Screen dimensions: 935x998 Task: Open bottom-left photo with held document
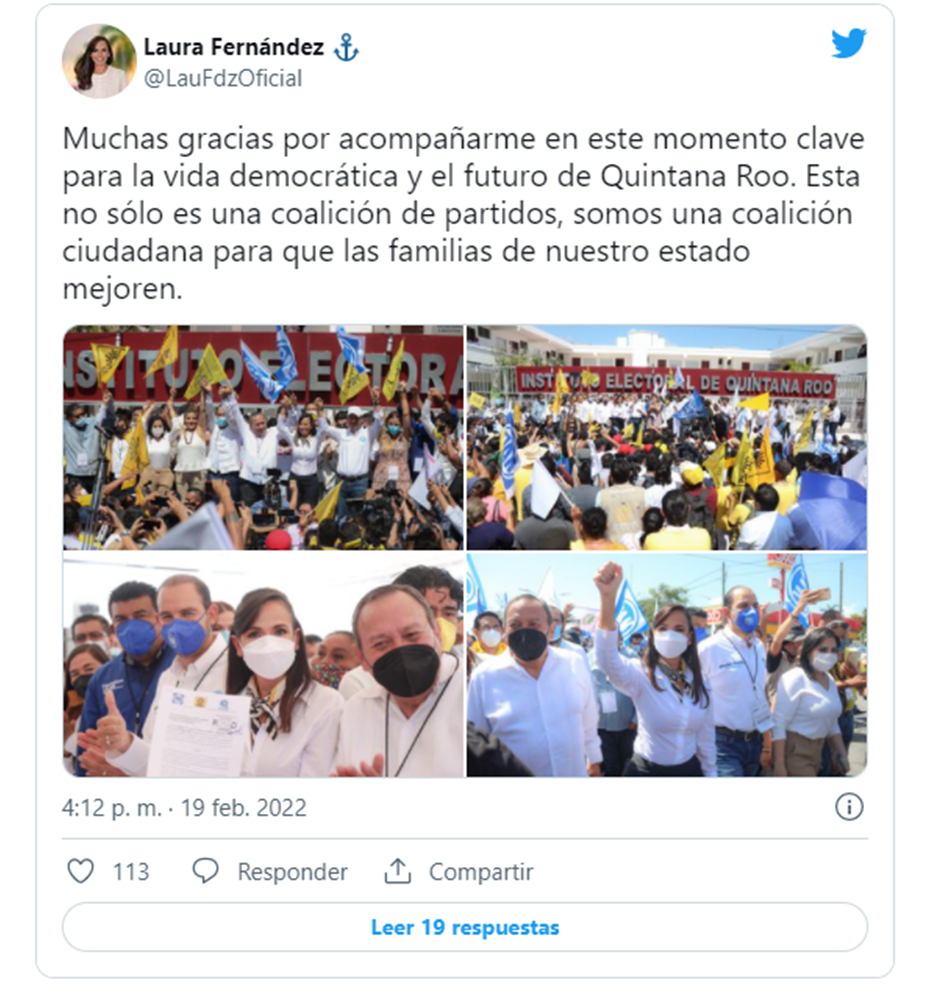pyautogui.click(x=264, y=664)
